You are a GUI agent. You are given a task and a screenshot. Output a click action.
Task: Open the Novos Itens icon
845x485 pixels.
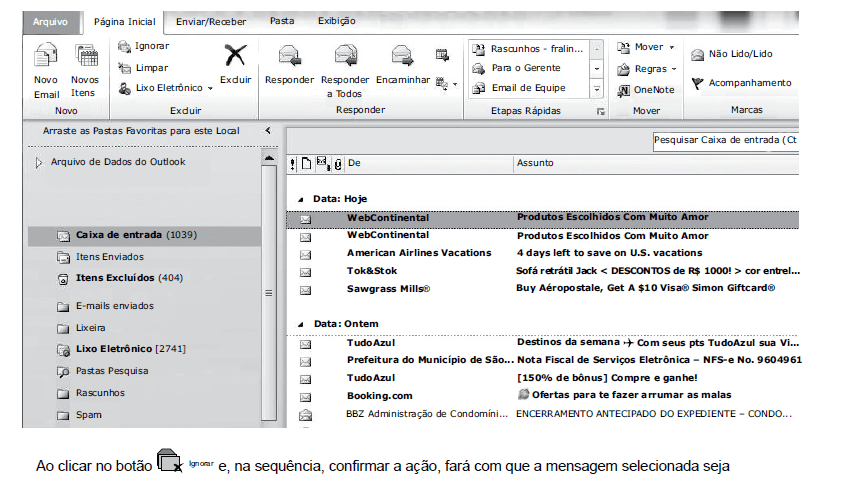86,57
